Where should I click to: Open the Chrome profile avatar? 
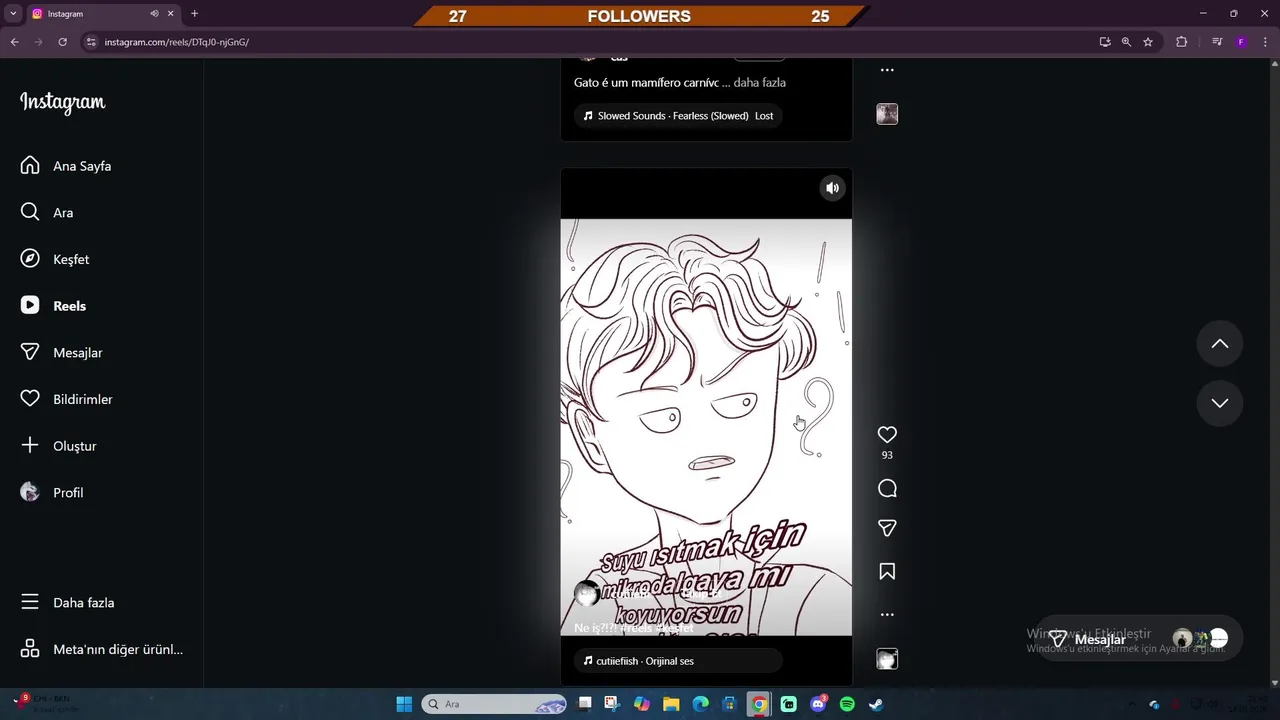coord(1241,42)
